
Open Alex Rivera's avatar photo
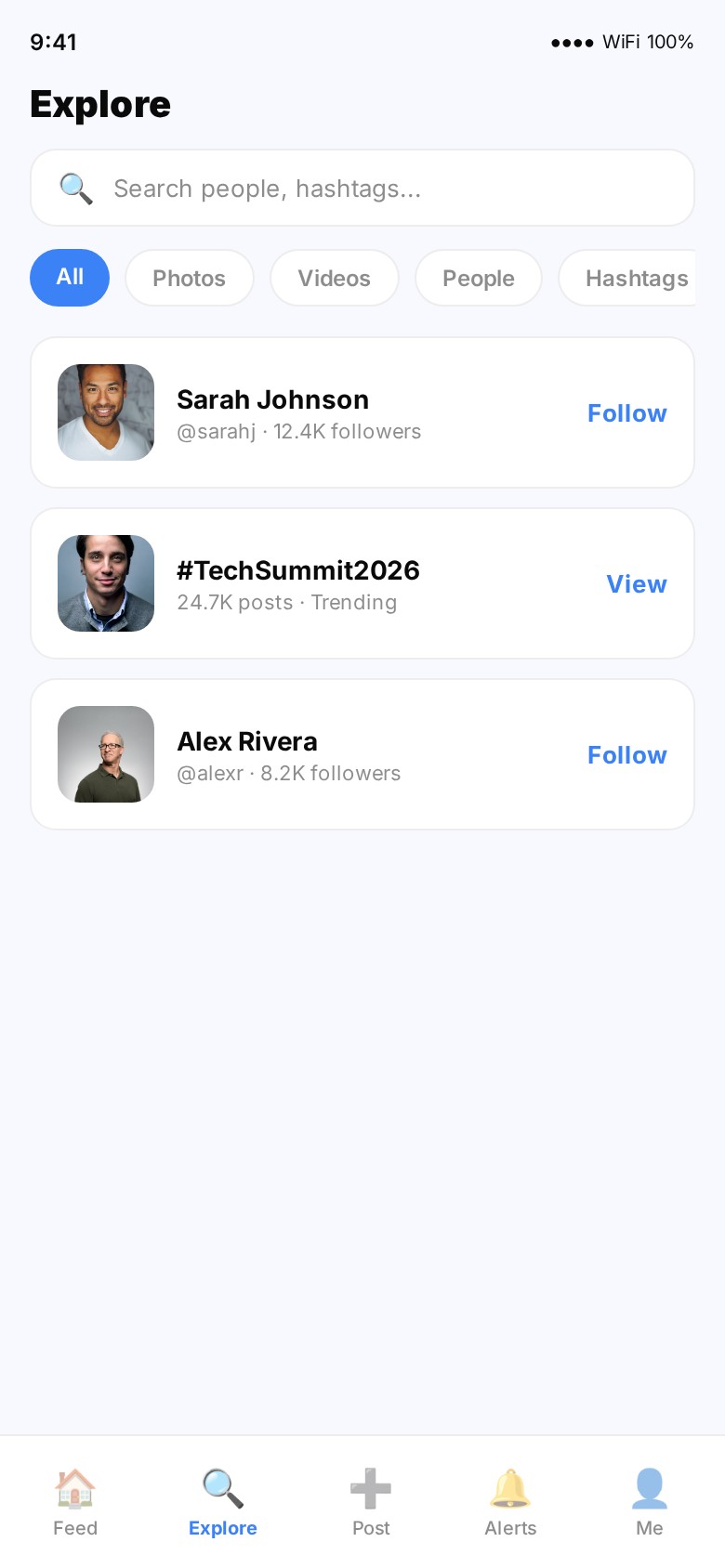pos(106,754)
